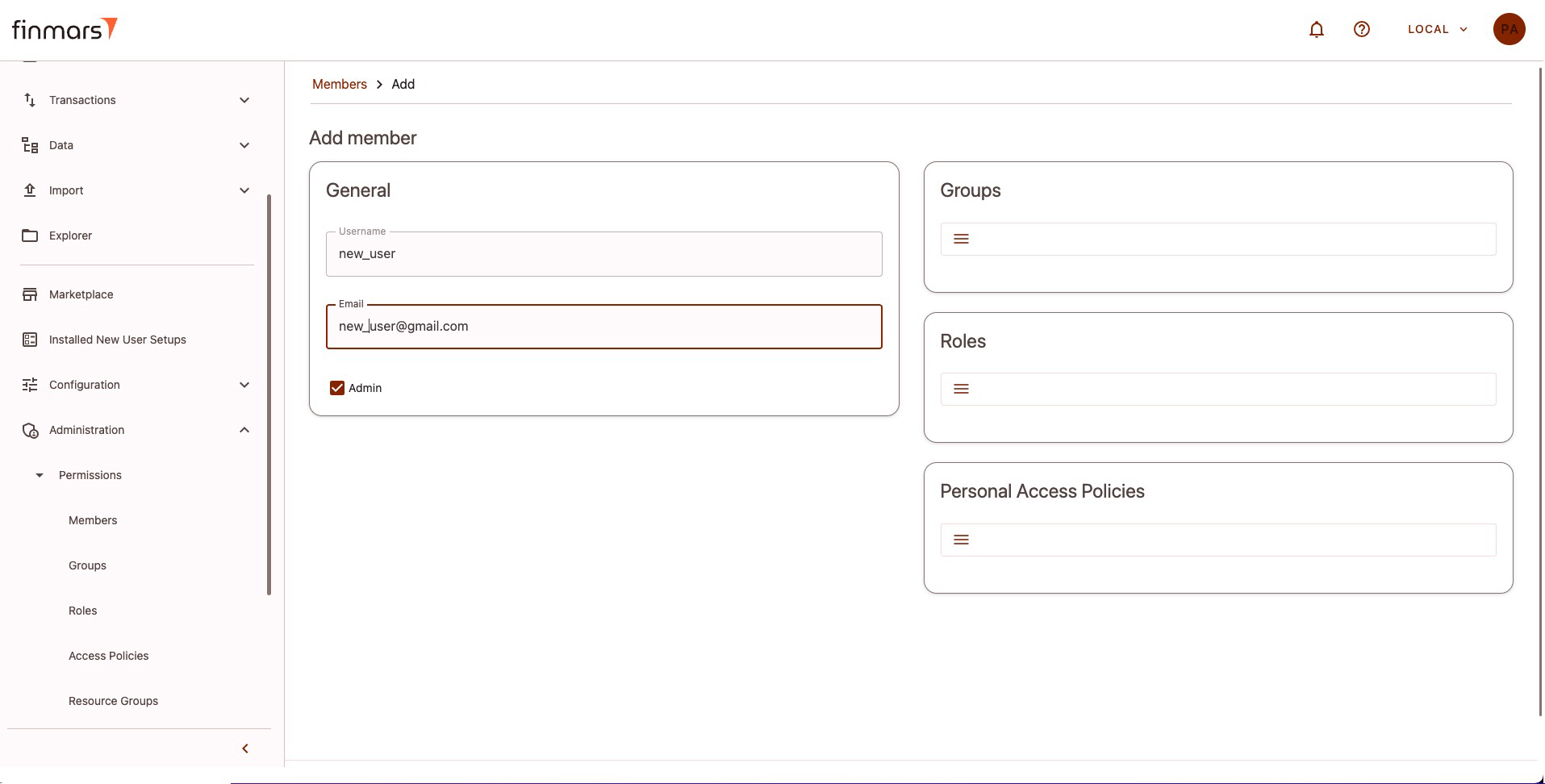1545x784 pixels.
Task: Collapse the sidebar with the left chevron
Action: pyautogui.click(x=245, y=749)
